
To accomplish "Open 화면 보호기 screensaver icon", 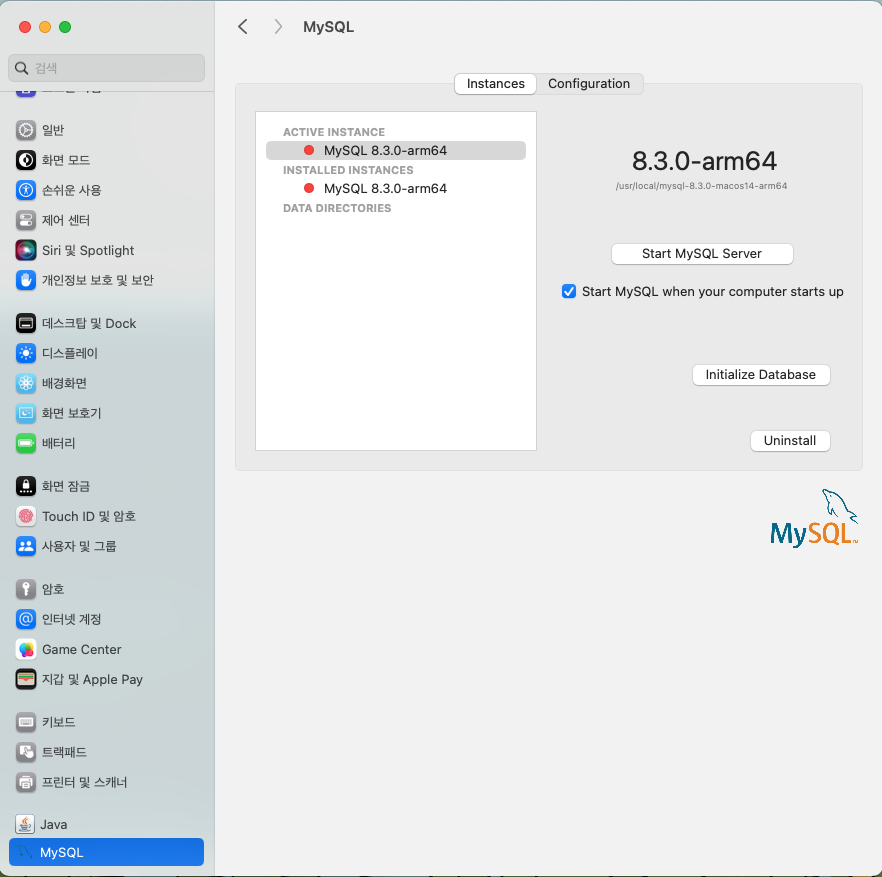I will [25, 413].
